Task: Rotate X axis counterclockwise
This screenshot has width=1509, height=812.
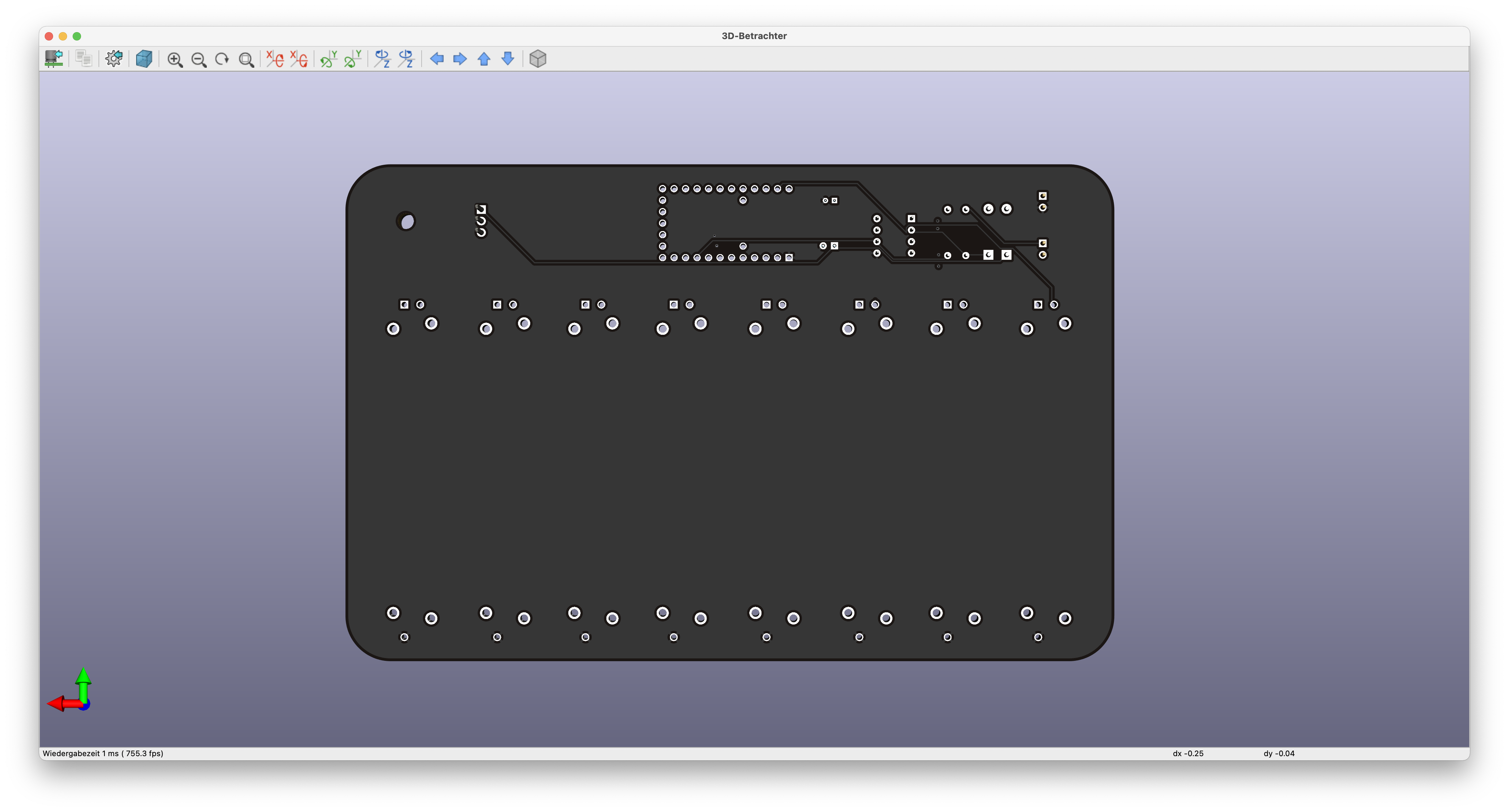Action: [x=299, y=59]
